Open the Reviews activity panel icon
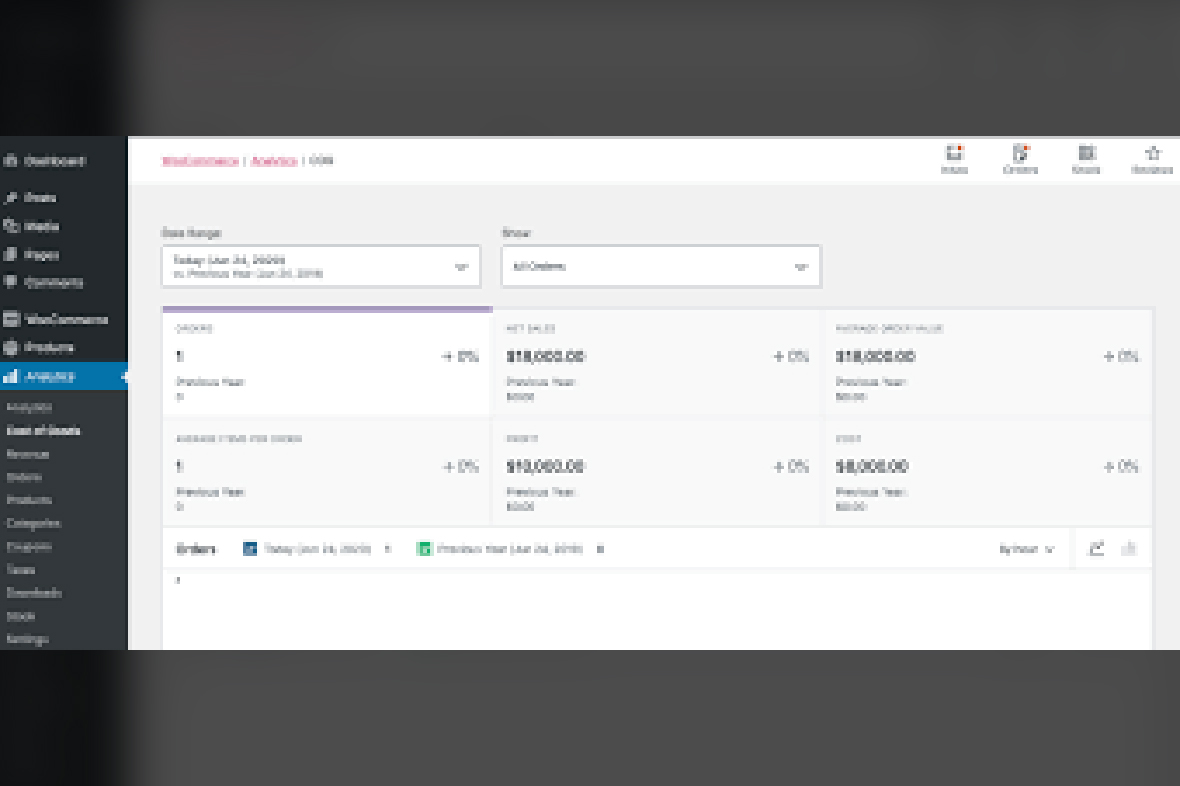 [x=1152, y=158]
